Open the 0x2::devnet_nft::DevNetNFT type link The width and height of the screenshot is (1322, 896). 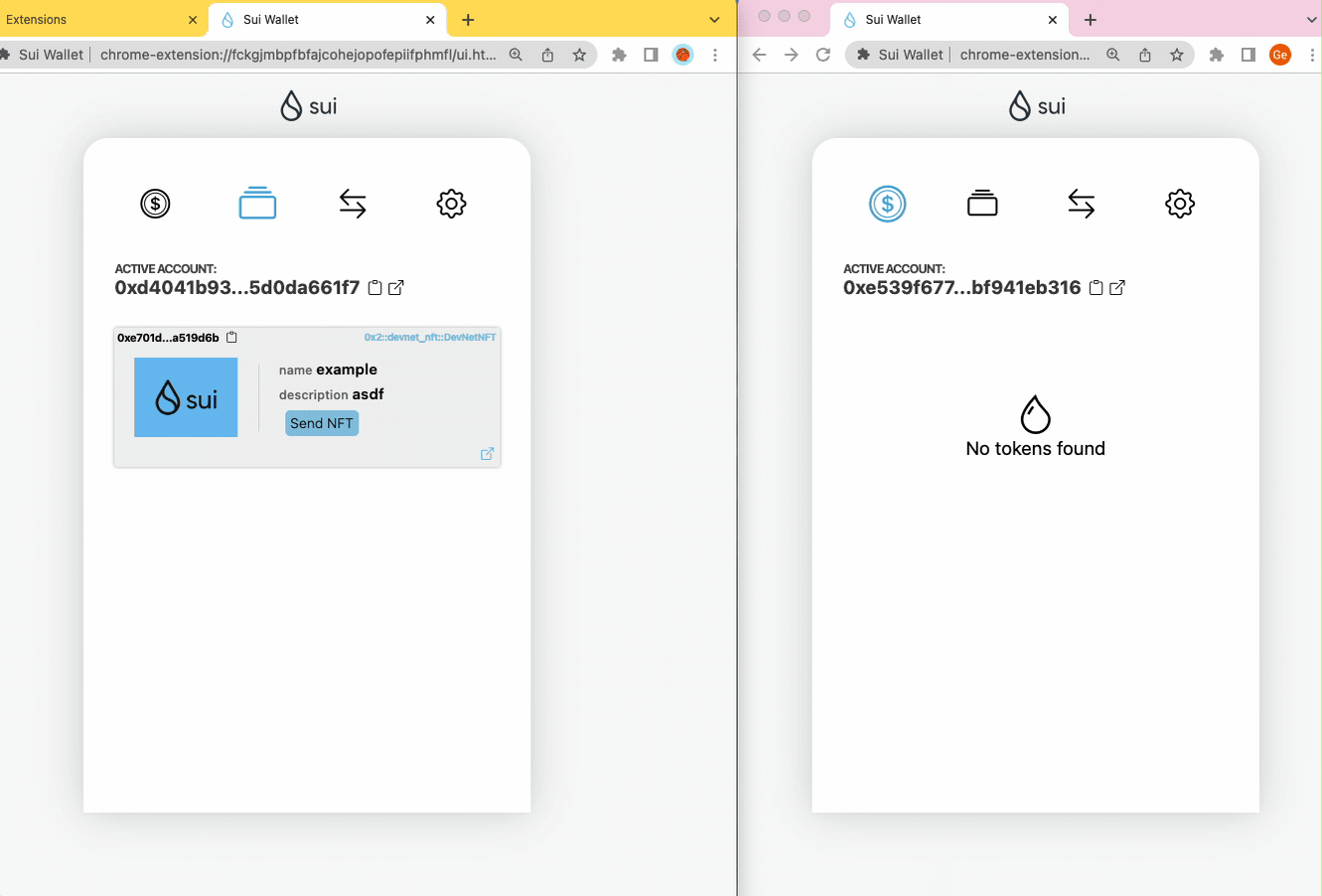(x=430, y=338)
